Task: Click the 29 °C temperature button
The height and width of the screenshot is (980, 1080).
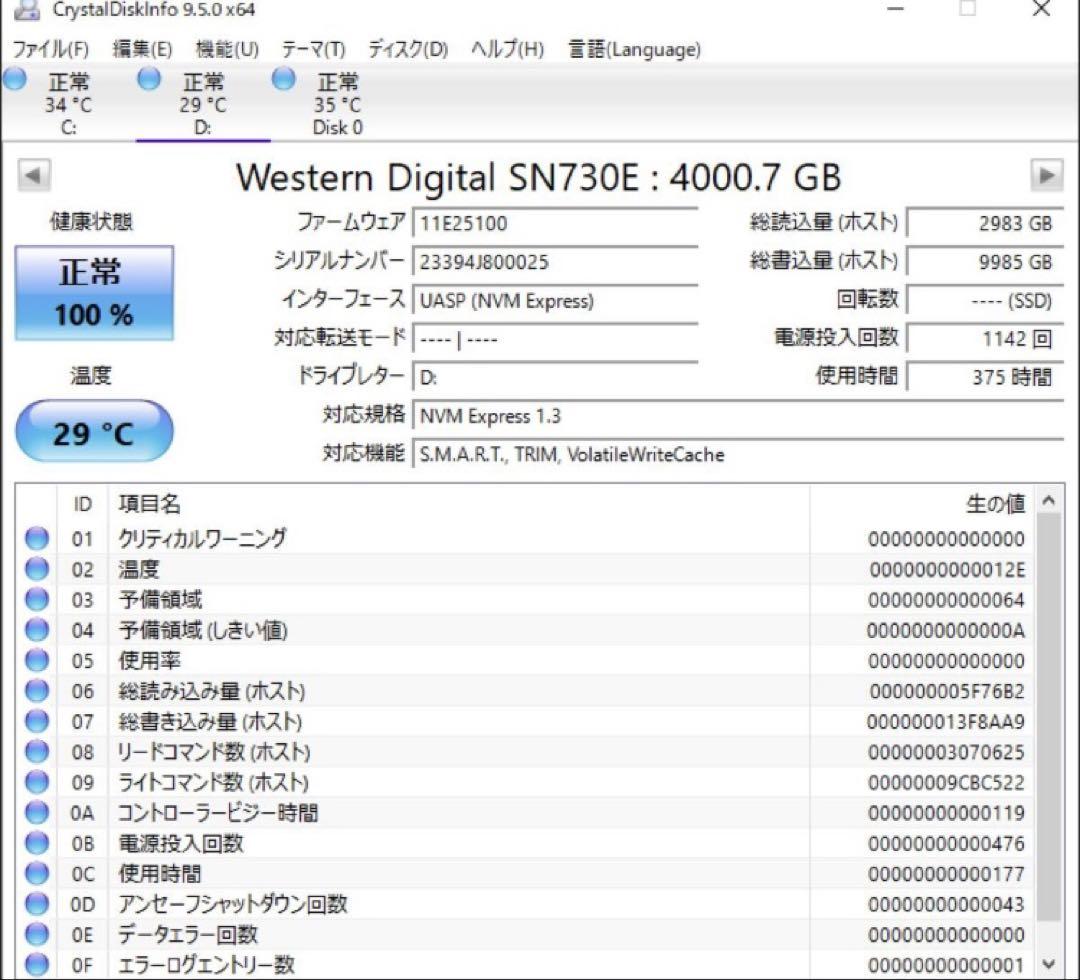Action: click(94, 432)
